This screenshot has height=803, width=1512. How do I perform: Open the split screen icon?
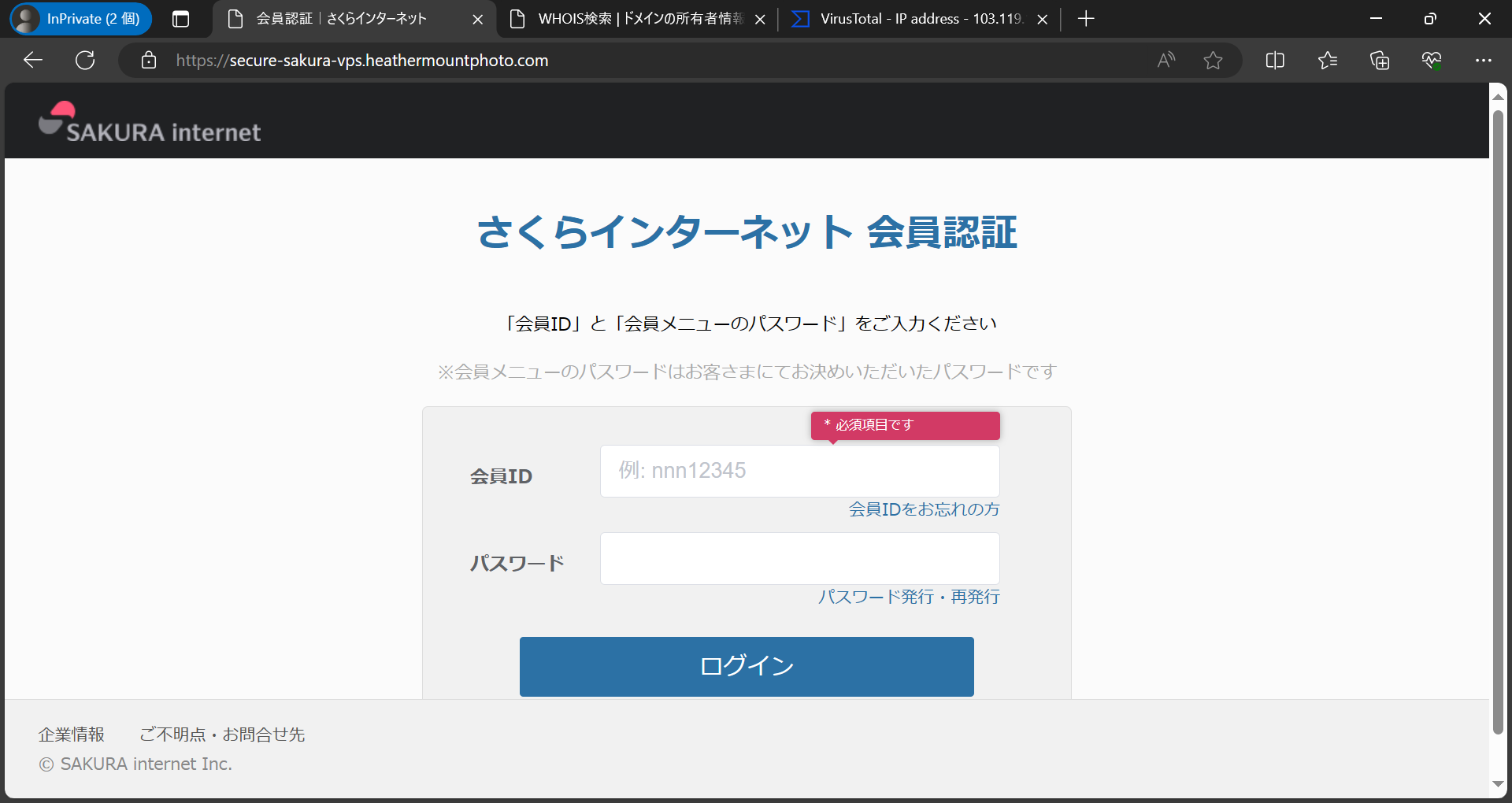point(1275,60)
